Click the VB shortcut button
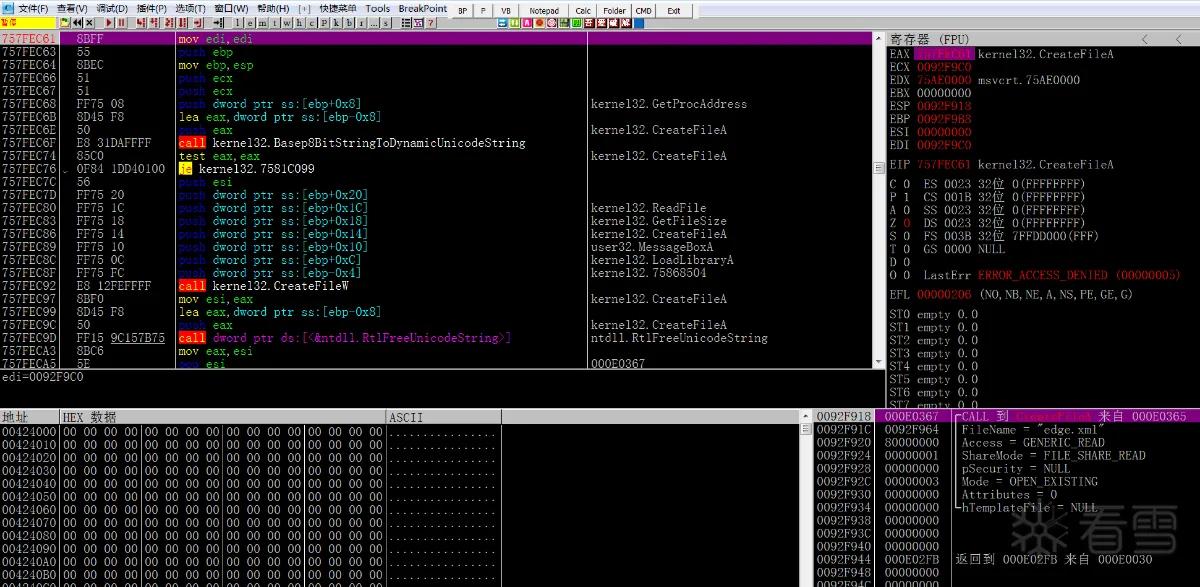This screenshot has width=1200, height=587. click(506, 11)
